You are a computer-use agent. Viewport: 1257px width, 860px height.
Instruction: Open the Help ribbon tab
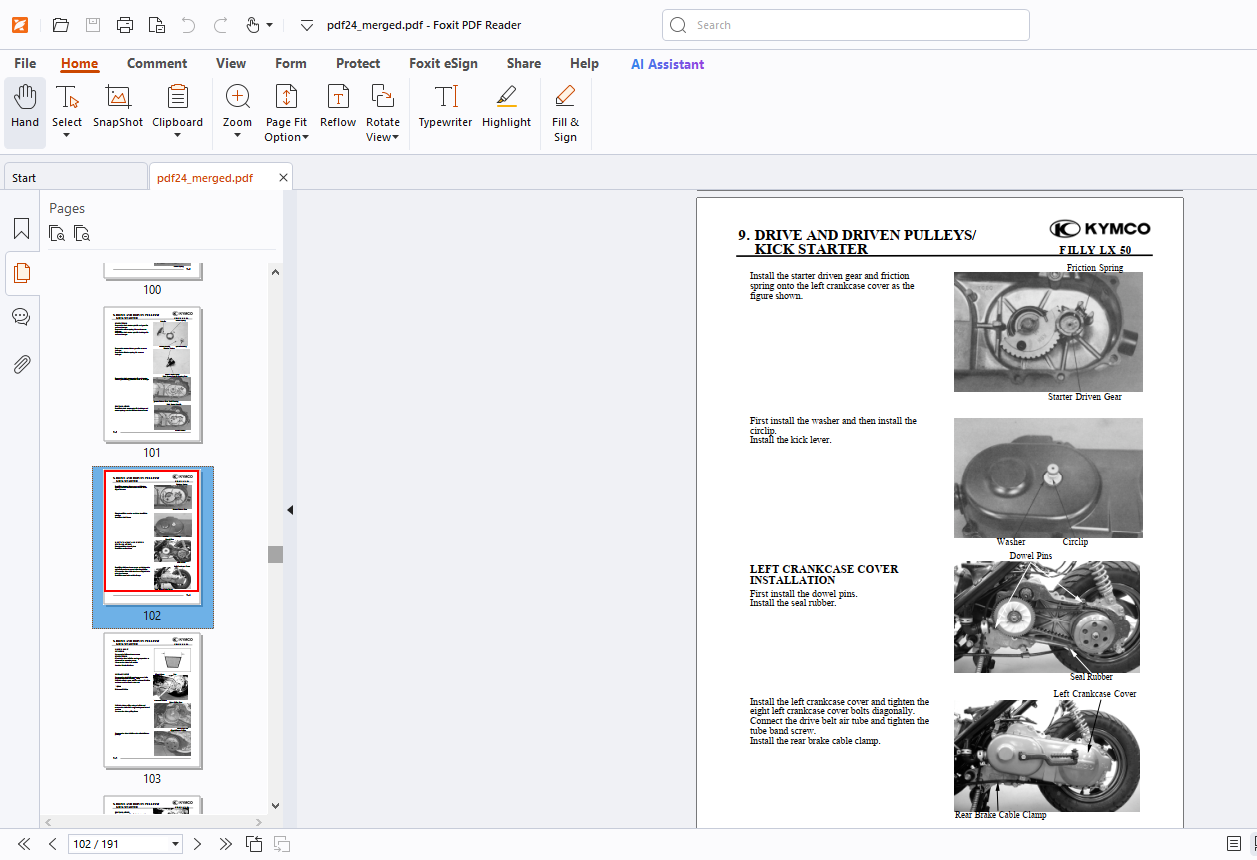pos(584,63)
